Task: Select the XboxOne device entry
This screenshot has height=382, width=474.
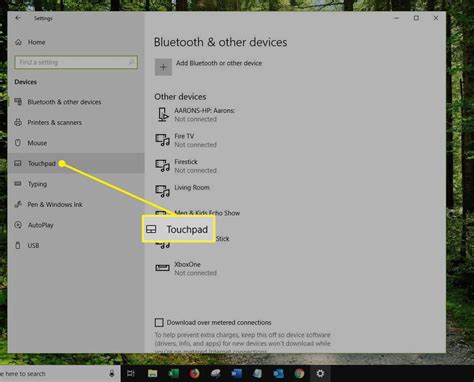Action: pyautogui.click(x=186, y=269)
